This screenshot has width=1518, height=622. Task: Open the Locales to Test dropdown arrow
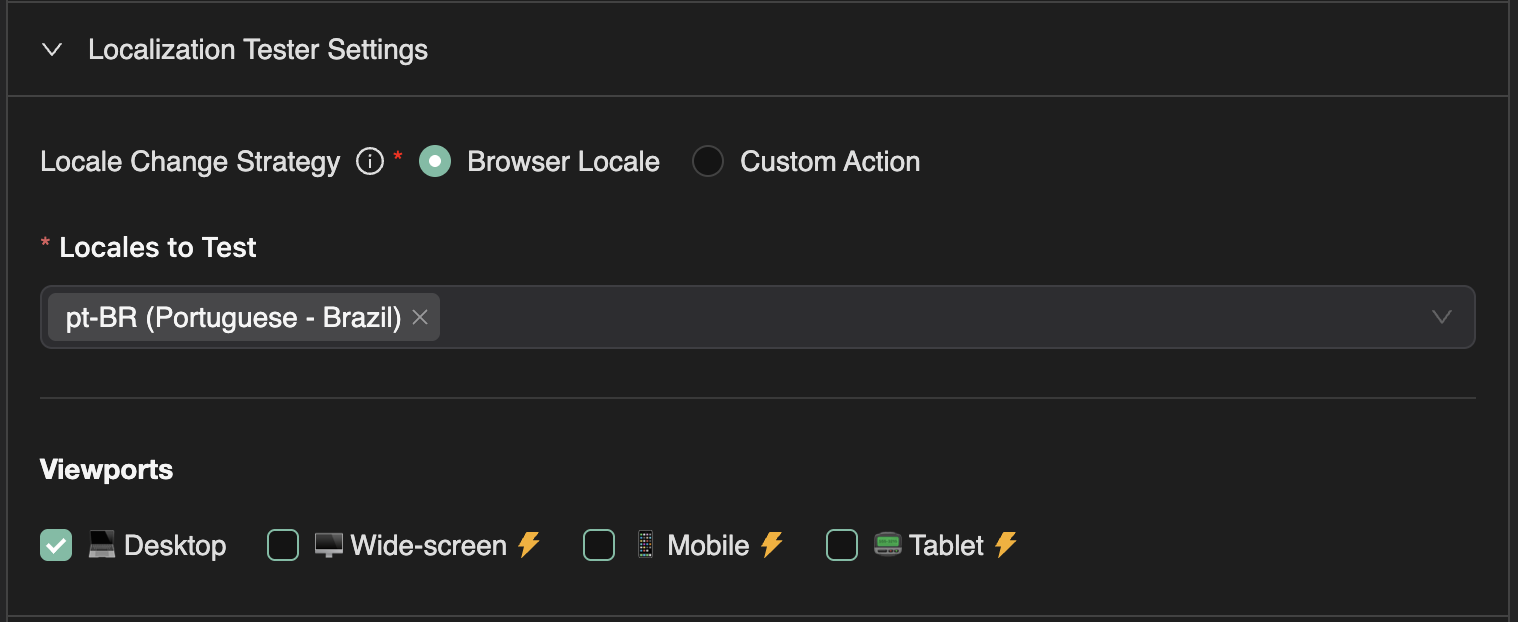1441,317
